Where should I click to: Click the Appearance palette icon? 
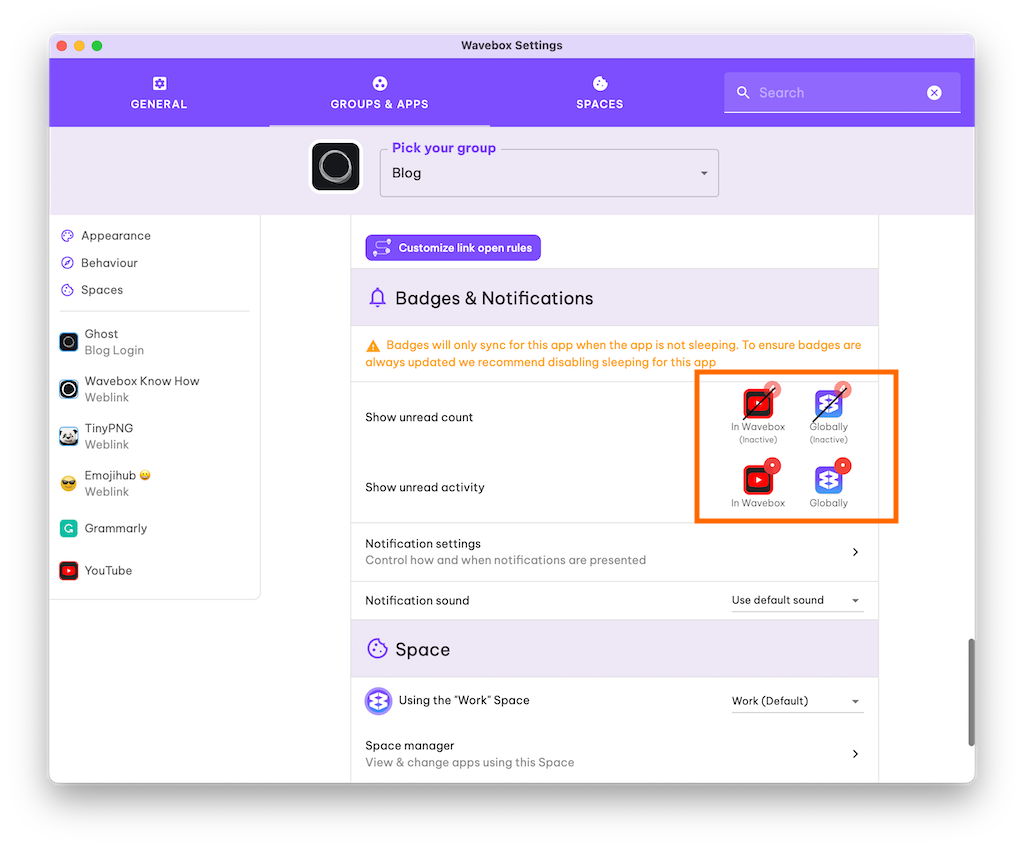tap(67, 235)
